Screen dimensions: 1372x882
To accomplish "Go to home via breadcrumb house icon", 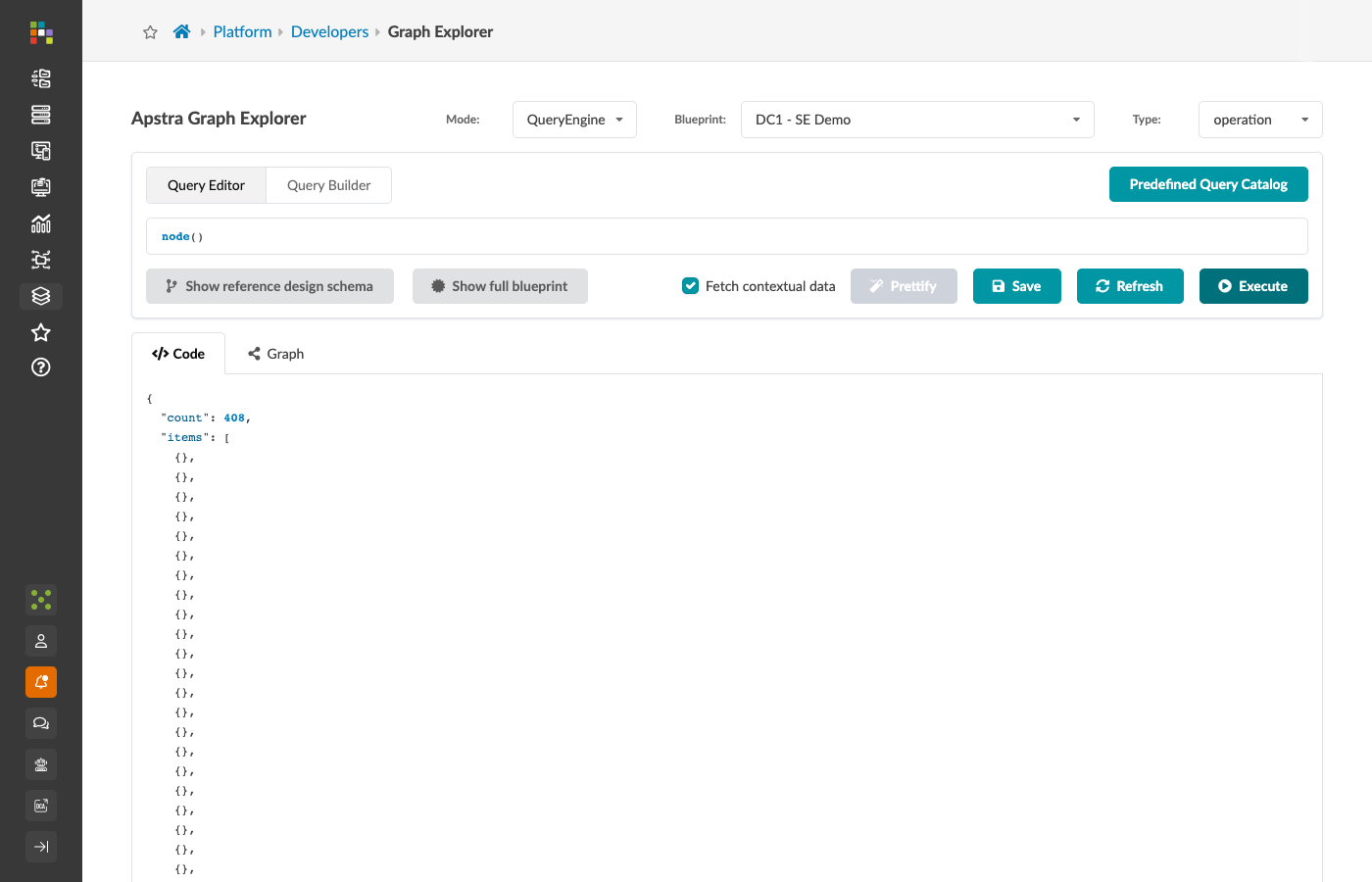I will point(181,31).
